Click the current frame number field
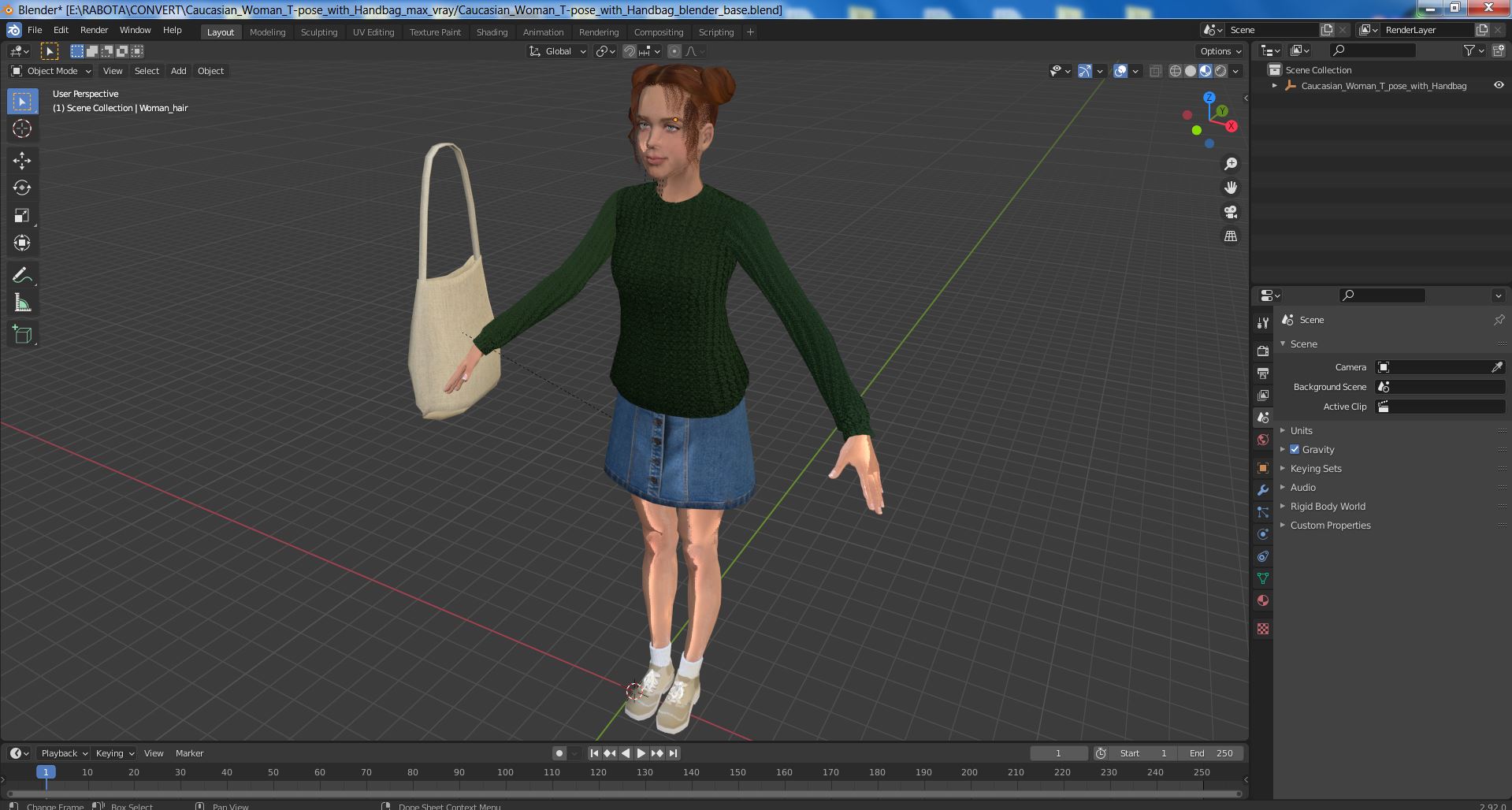 [x=1058, y=753]
